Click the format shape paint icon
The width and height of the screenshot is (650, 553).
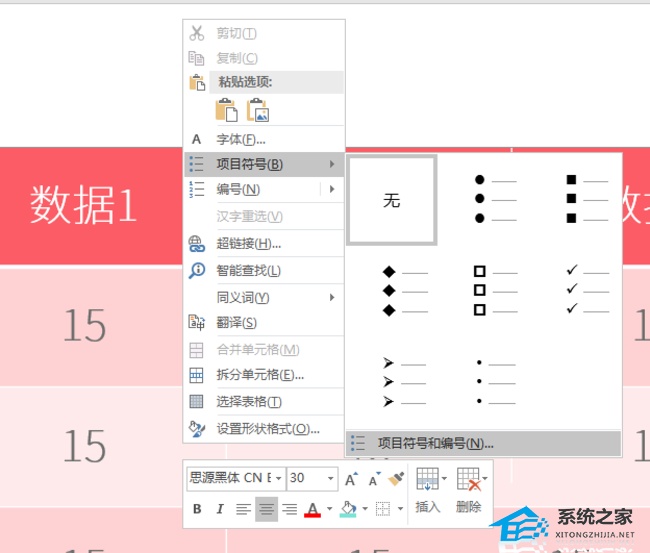(x=196, y=429)
